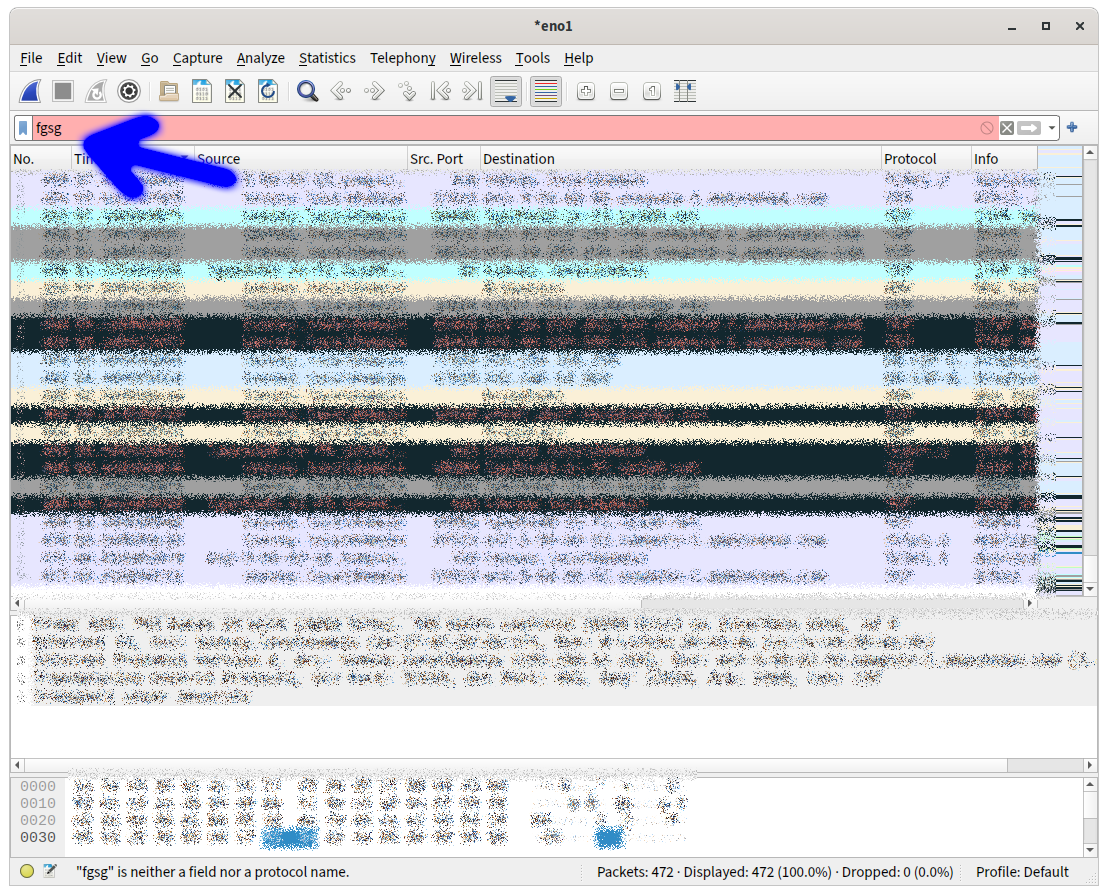Go back in packet history
The height and width of the screenshot is (895, 1108).
(341, 91)
